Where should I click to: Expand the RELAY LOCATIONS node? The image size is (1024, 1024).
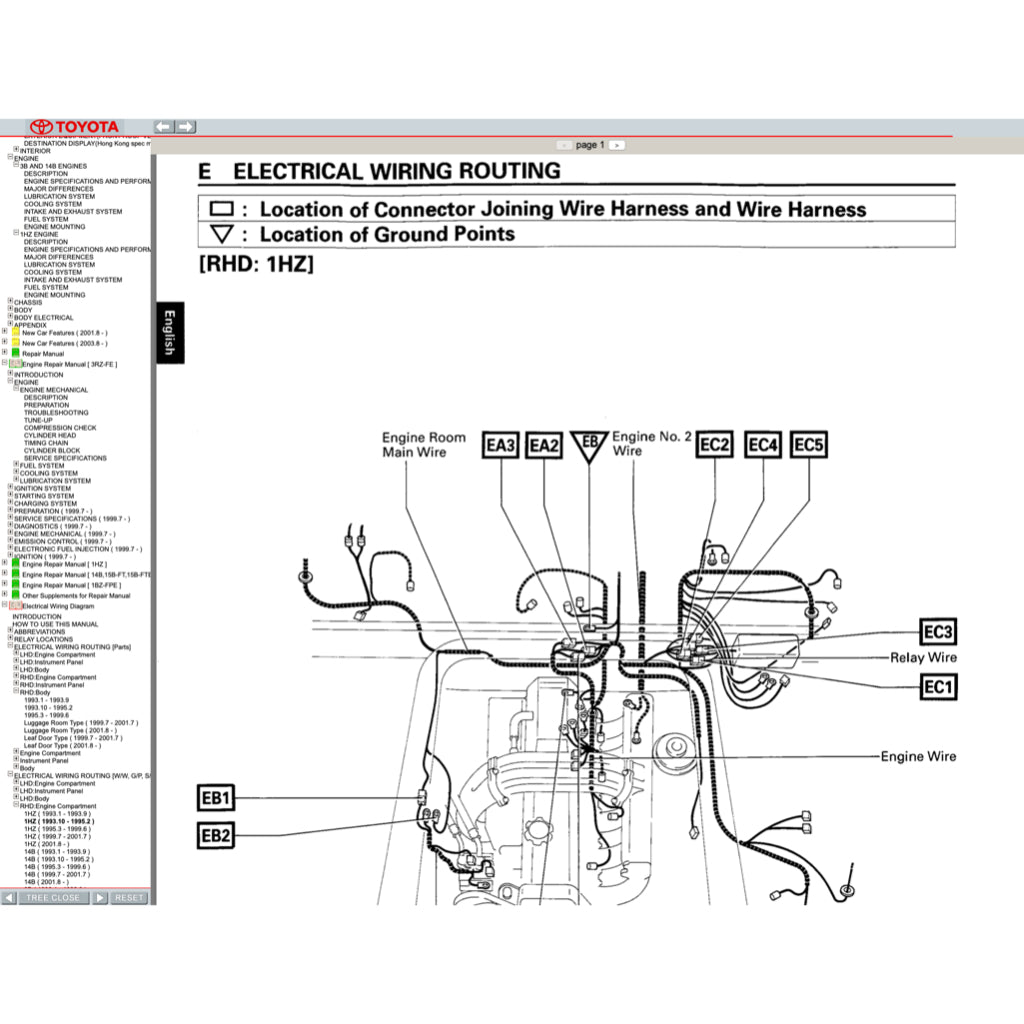9,639
